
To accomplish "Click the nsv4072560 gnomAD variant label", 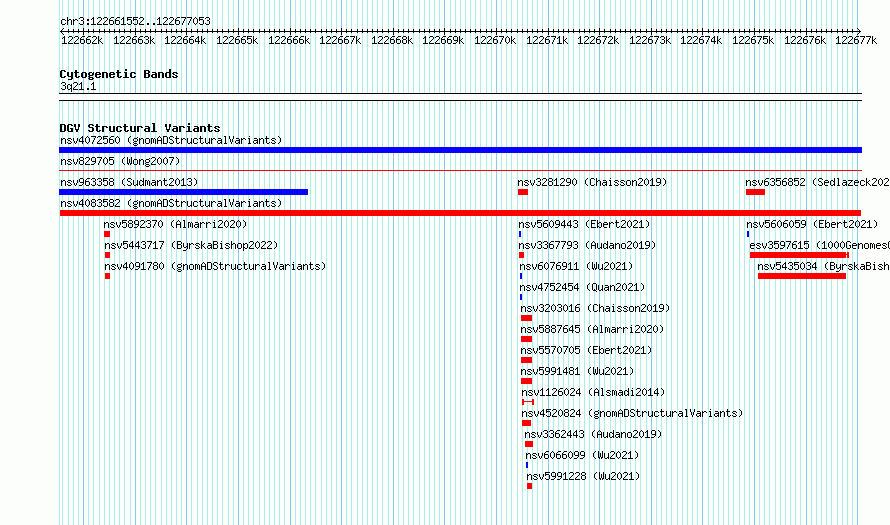I will (171, 140).
